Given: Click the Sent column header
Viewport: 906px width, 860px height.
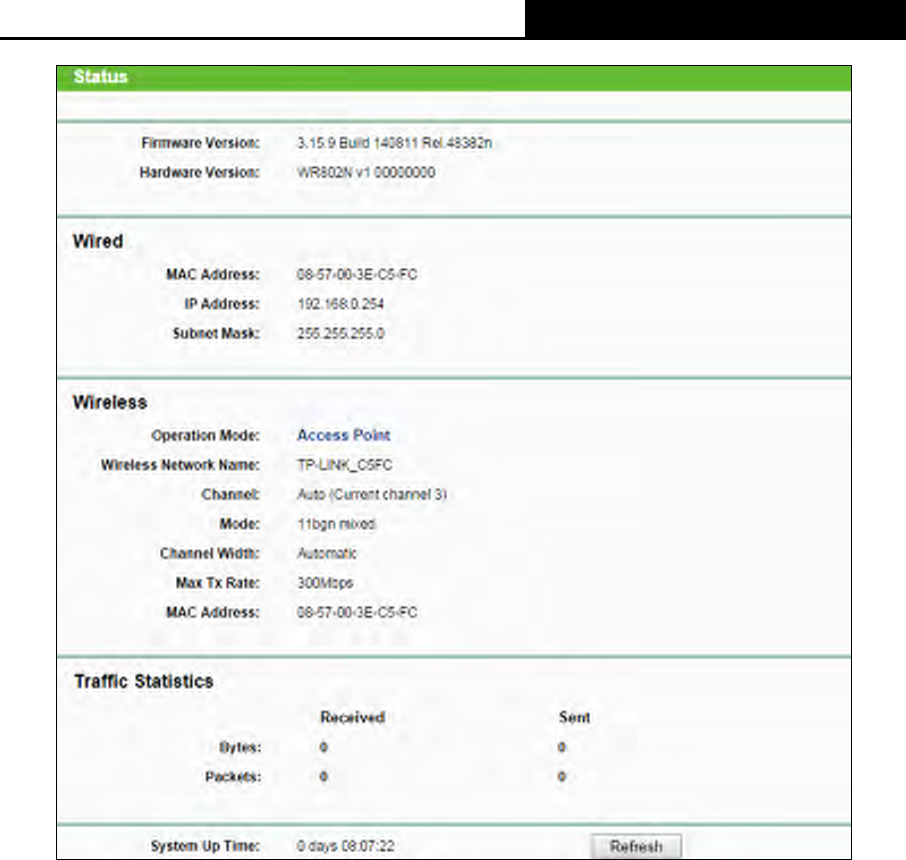Looking at the screenshot, I should point(574,717).
